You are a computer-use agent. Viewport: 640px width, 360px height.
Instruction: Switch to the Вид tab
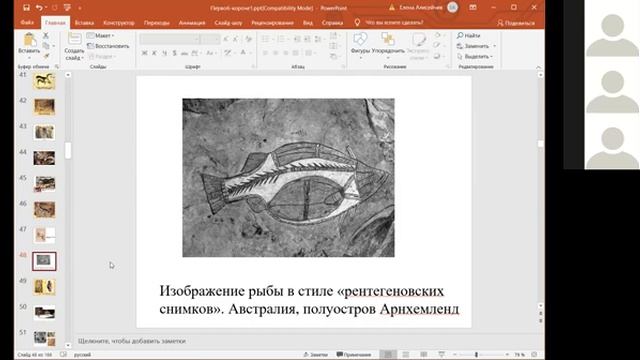click(308, 23)
